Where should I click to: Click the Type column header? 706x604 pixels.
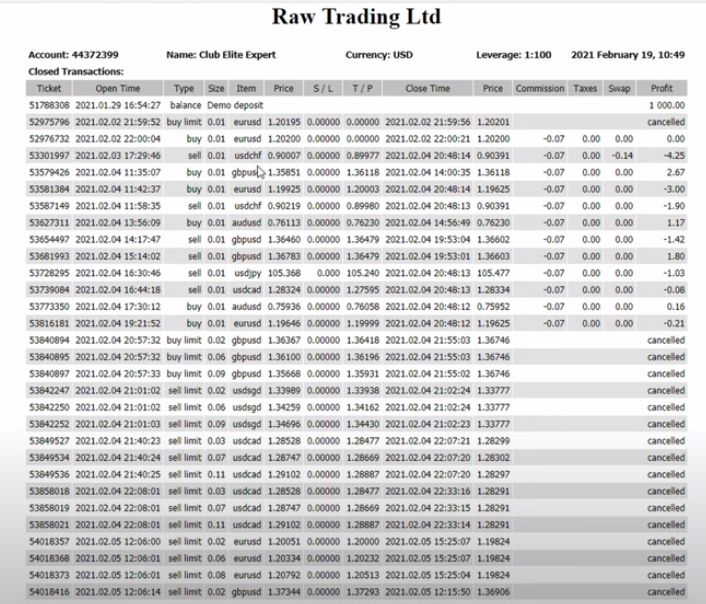(x=184, y=88)
